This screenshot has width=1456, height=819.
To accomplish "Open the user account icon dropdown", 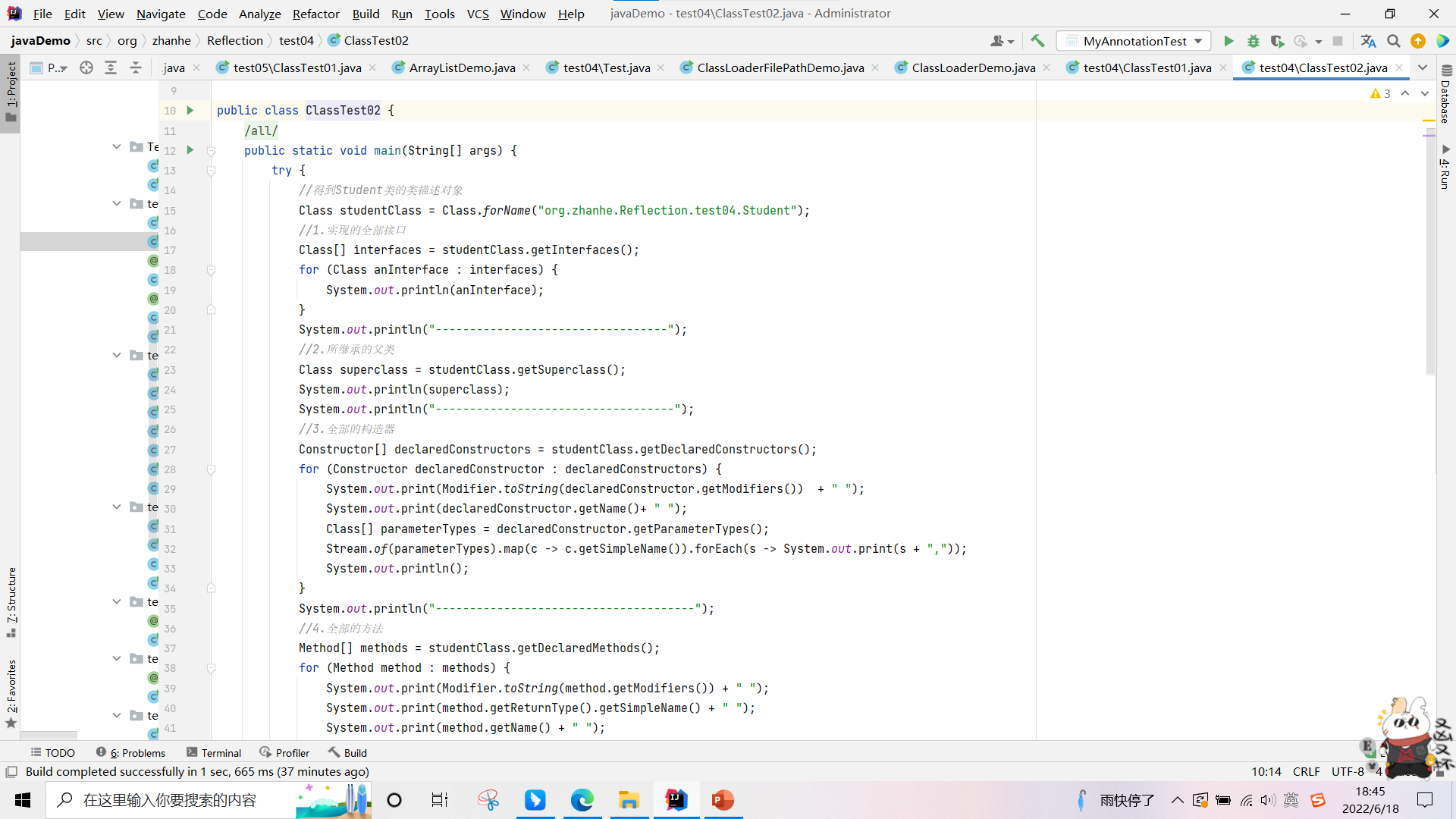I will point(1002,41).
